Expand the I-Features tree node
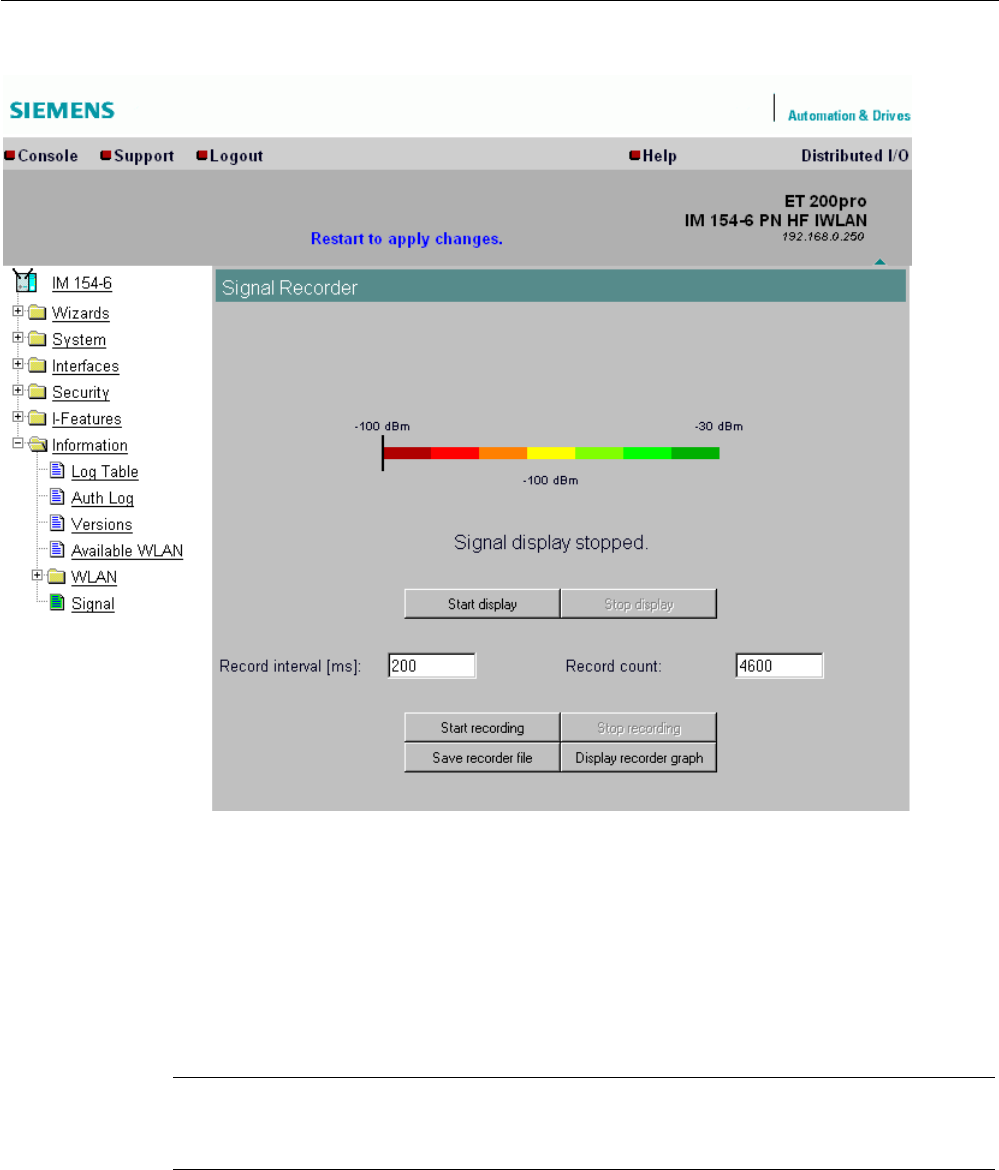This screenshot has width=999, height=1170. click(18, 417)
